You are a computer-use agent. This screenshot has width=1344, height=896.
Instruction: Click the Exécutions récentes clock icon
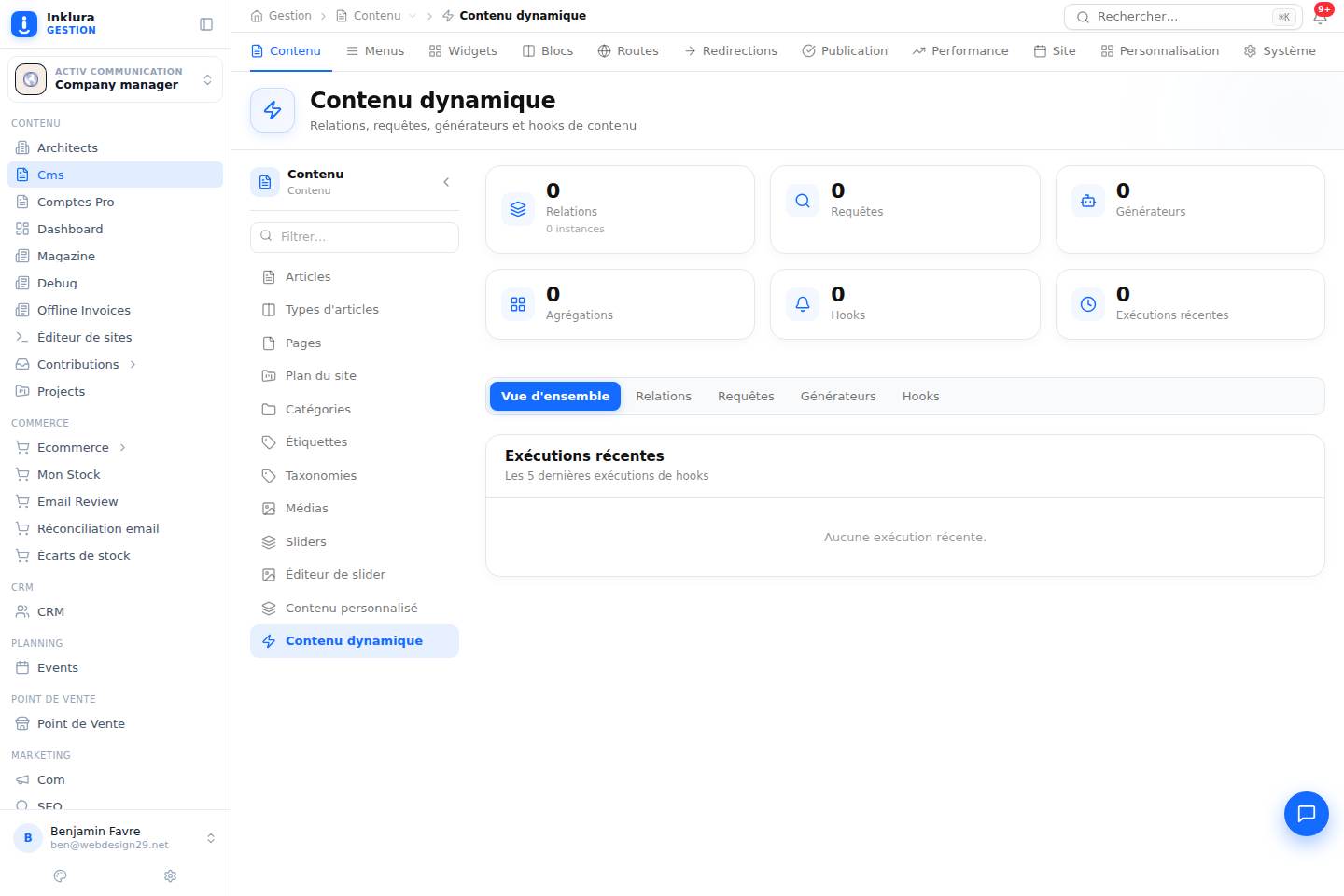[1088, 303]
